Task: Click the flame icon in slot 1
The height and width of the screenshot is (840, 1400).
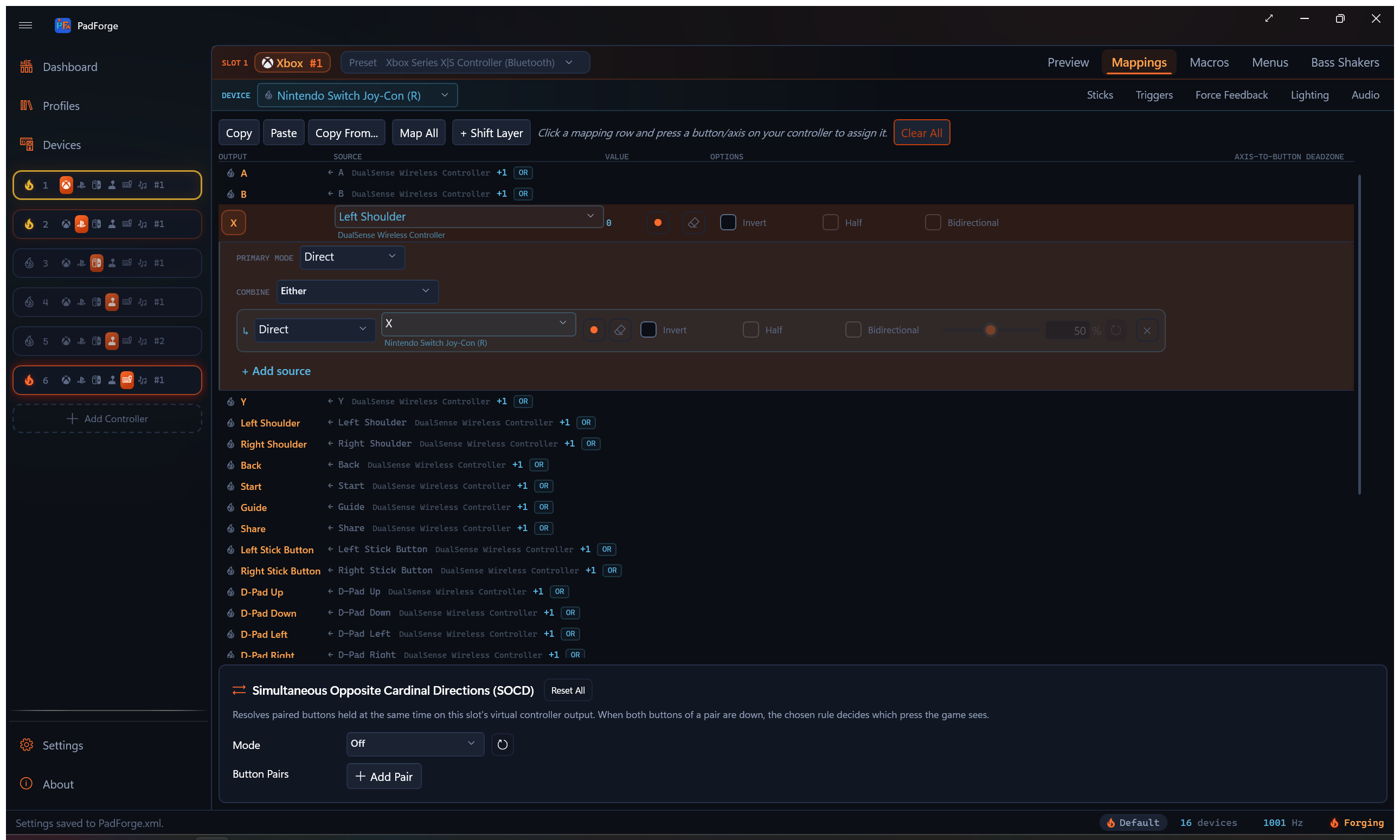Action: pyautogui.click(x=29, y=185)
